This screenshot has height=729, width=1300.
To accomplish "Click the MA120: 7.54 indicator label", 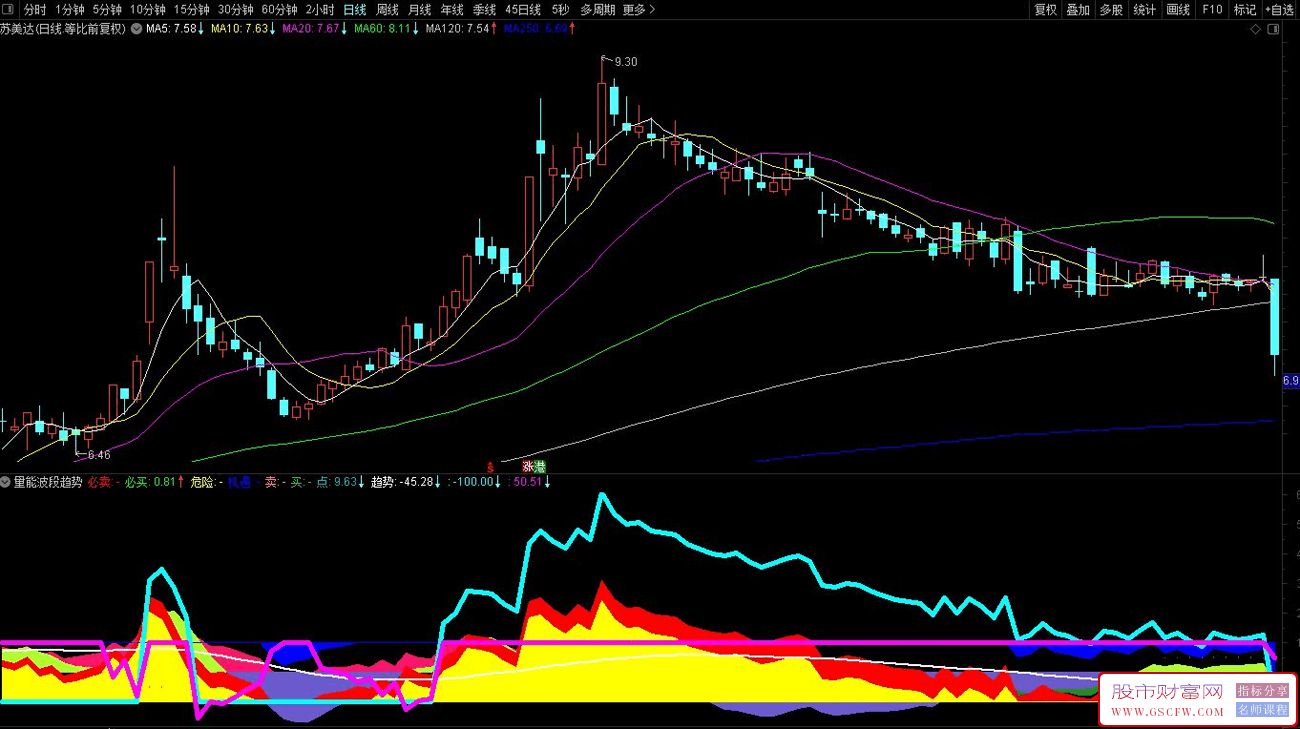I will (x=461, y=29).
